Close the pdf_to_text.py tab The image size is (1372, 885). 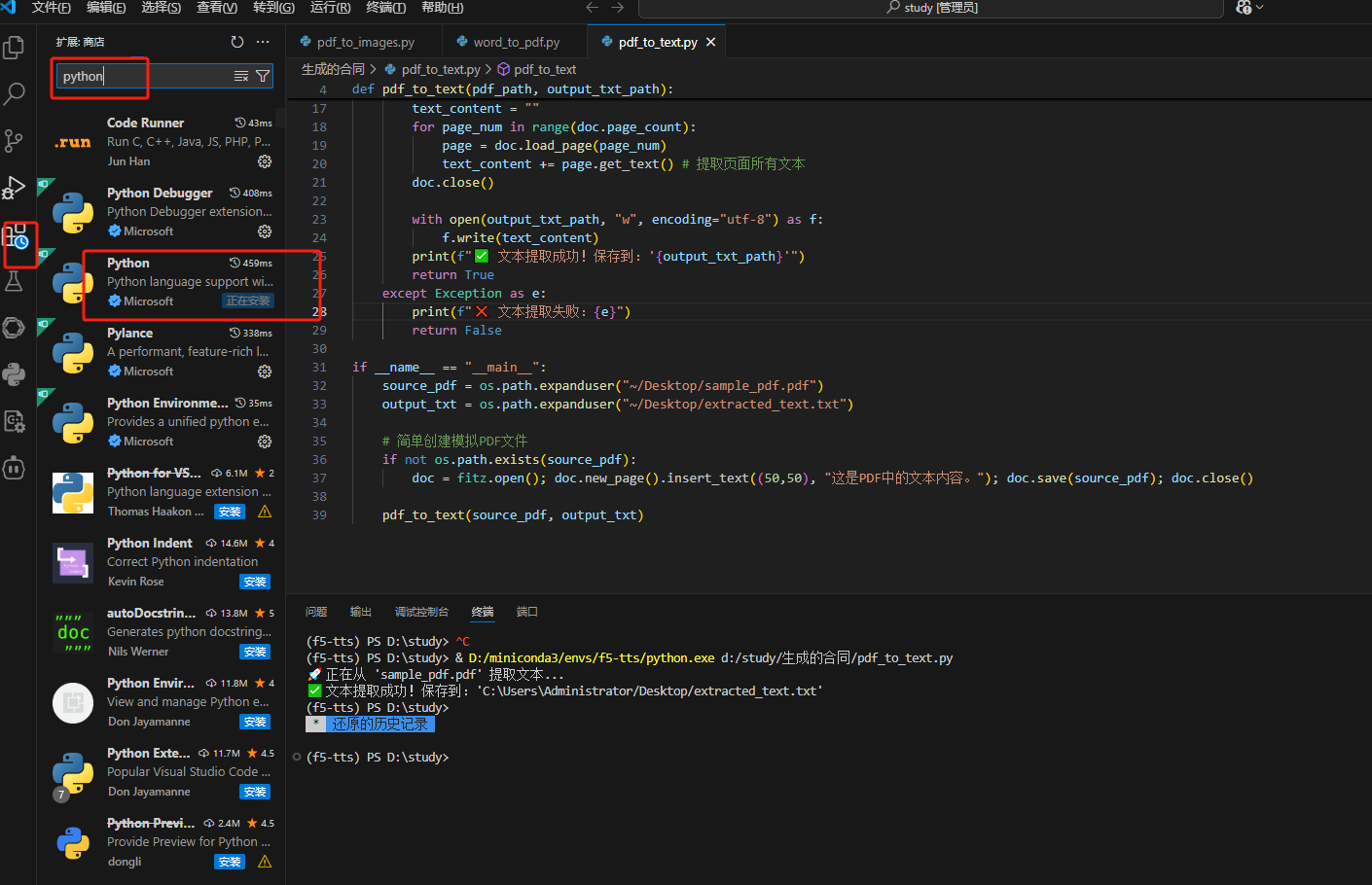coord(710,42)
